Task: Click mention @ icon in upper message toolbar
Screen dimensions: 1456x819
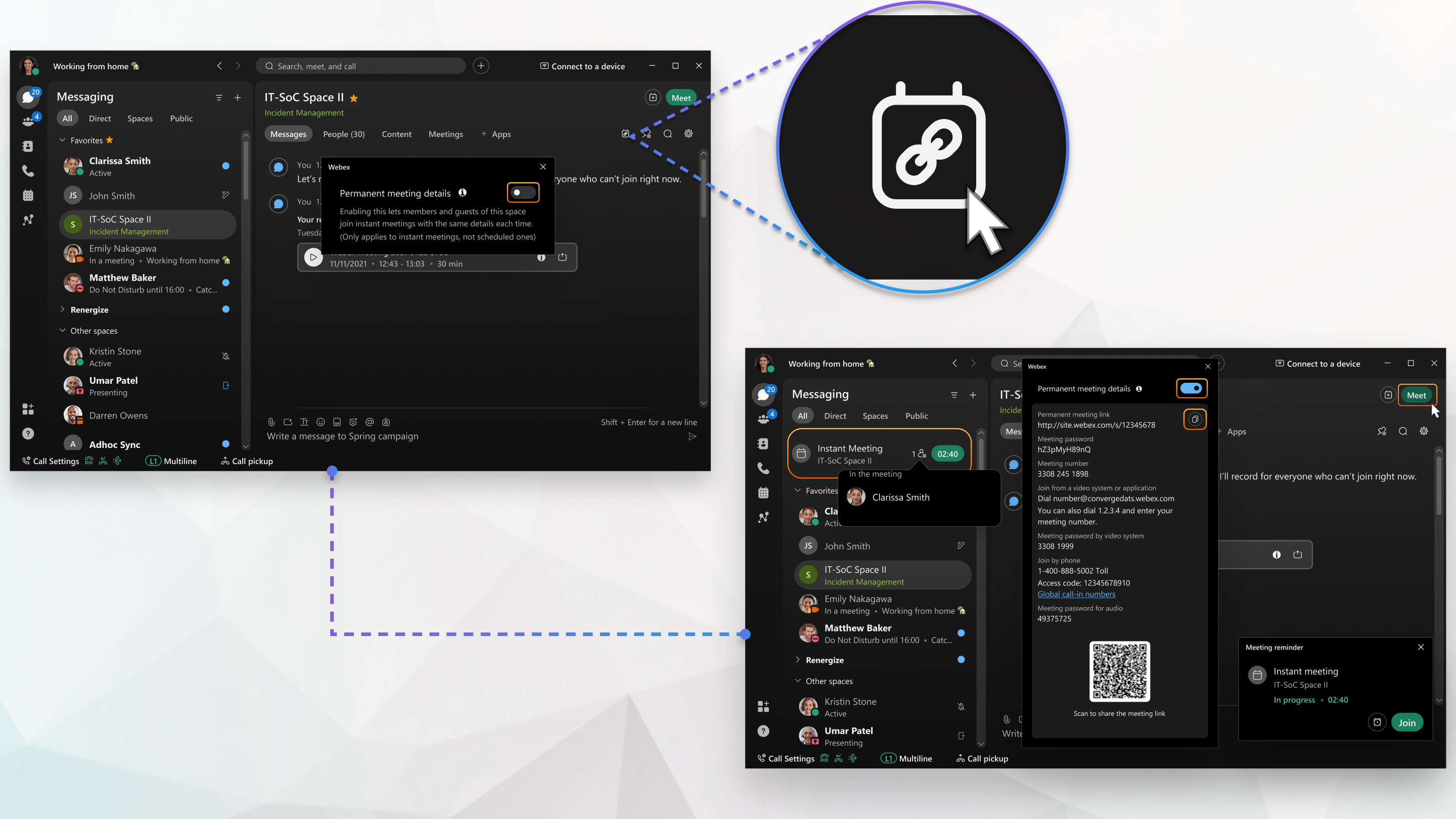Action: pos(370,422)
